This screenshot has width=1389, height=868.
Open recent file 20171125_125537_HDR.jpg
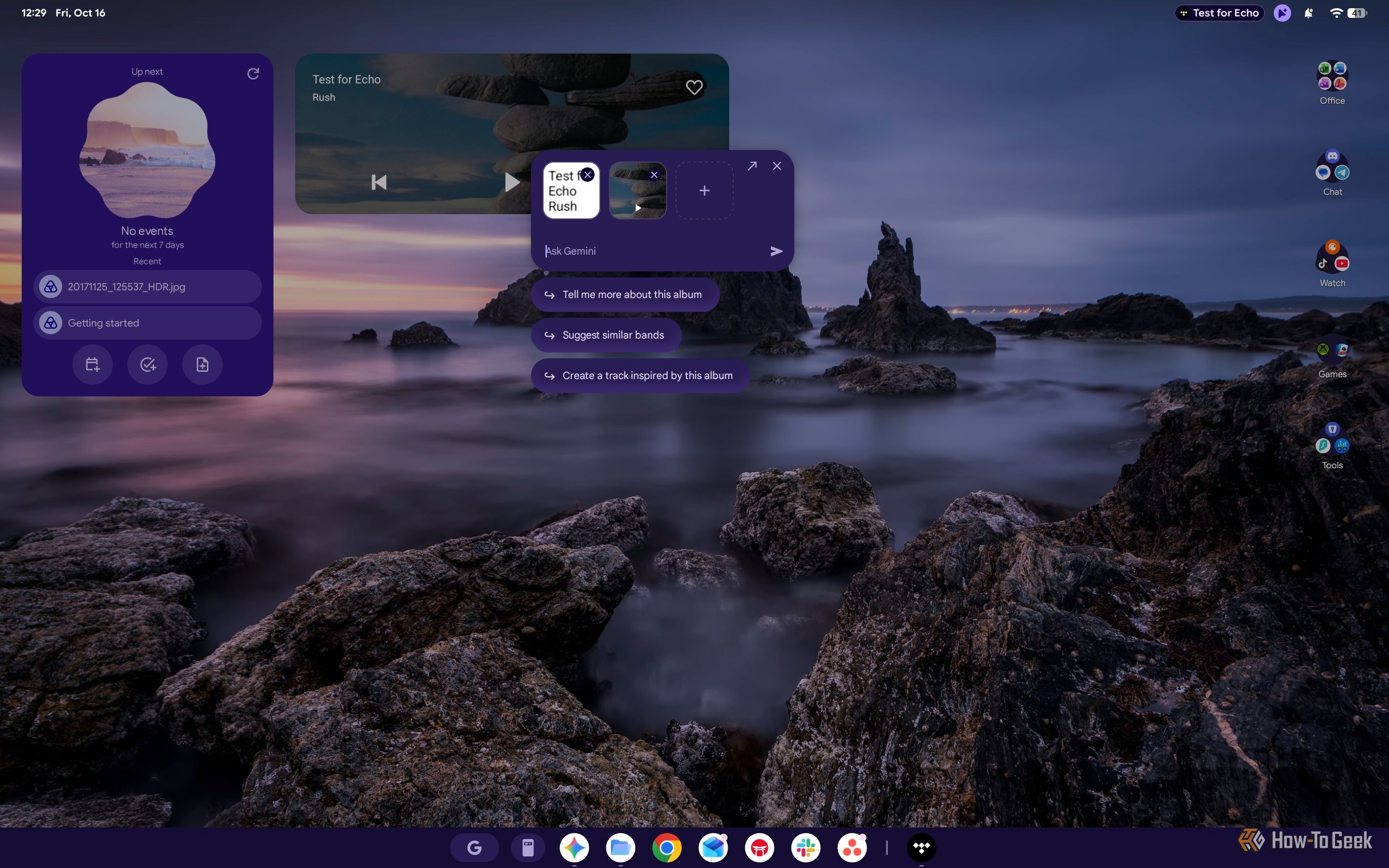coord(148,286)
